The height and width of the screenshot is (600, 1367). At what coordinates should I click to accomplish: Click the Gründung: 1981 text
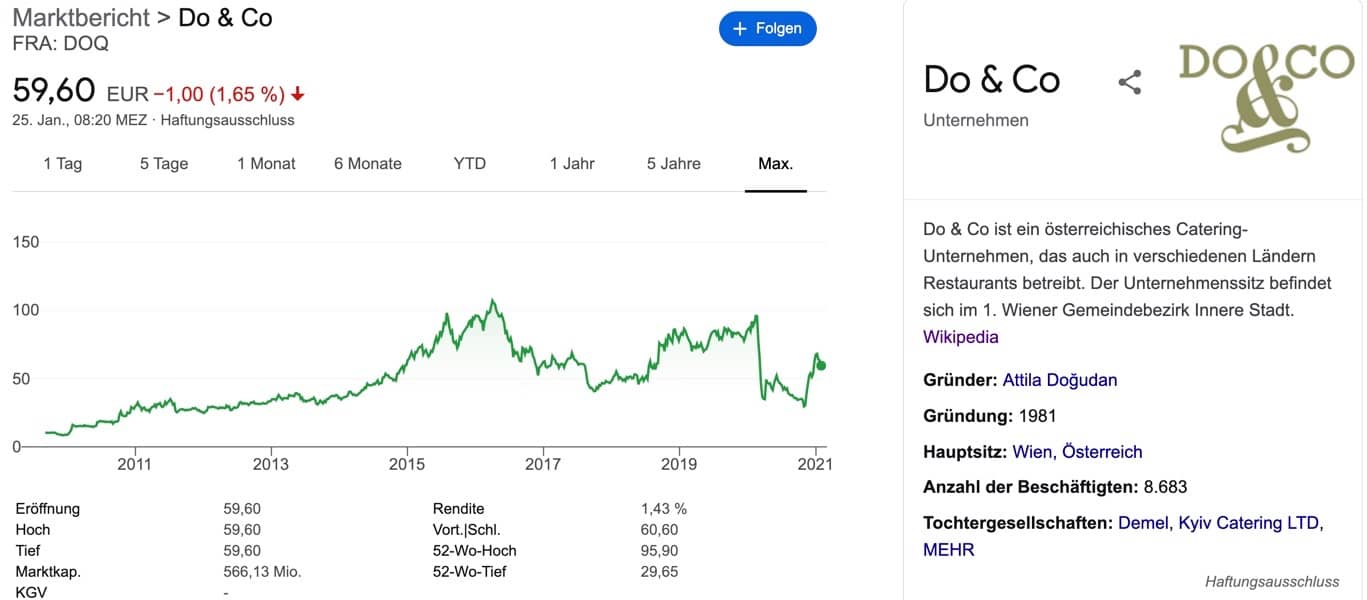tap(990, 416)
